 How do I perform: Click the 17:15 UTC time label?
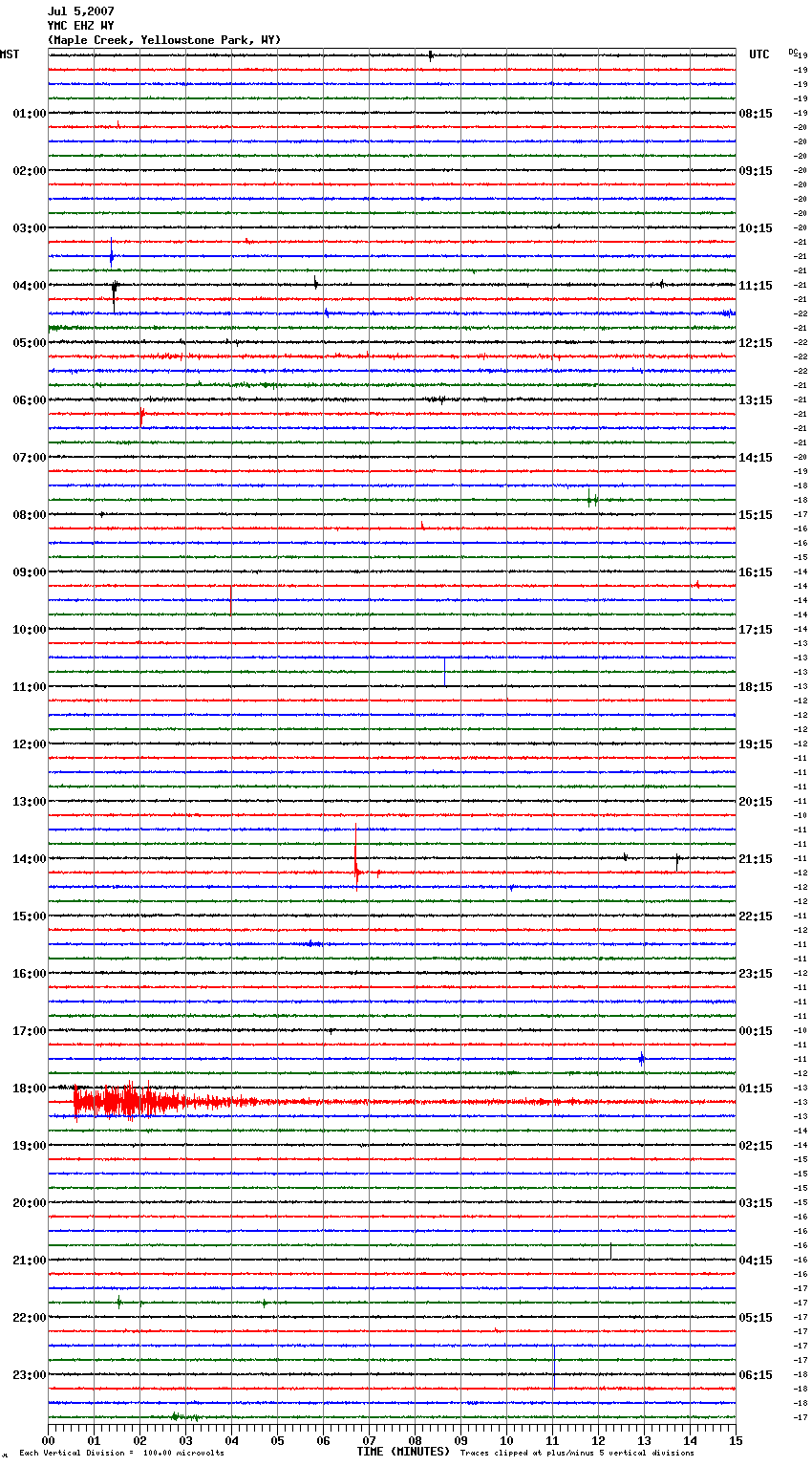[756, 630]
